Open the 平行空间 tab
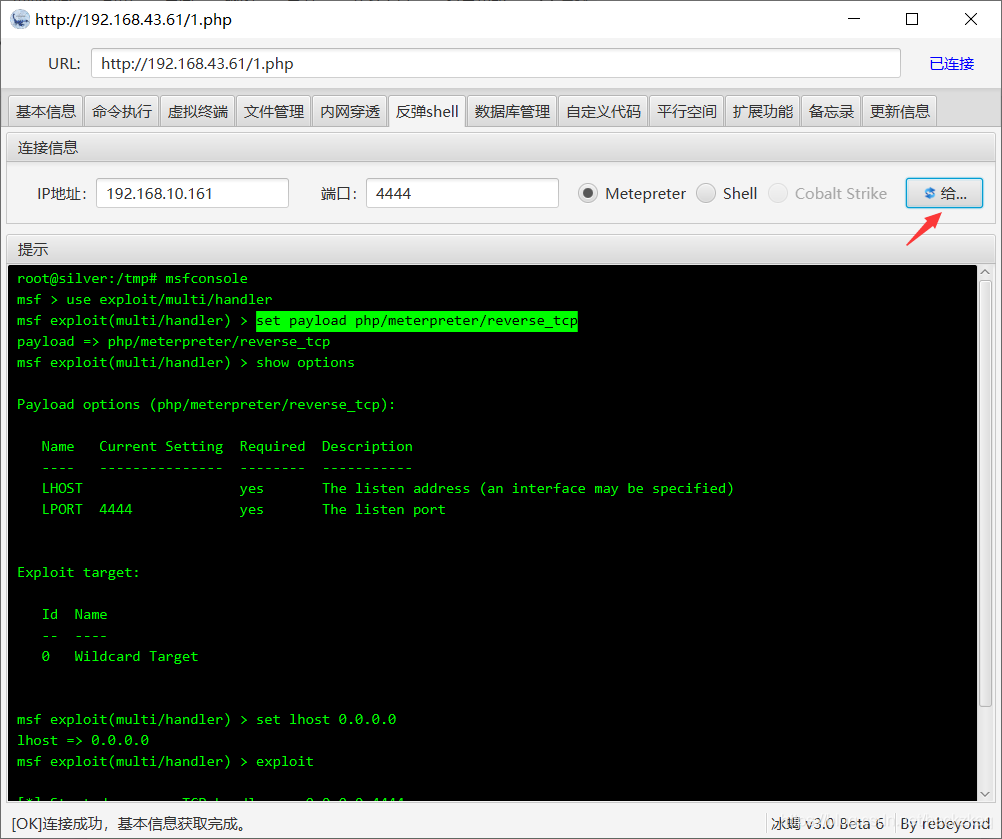This screenshot has width=1002, height=839. (687, 111)
